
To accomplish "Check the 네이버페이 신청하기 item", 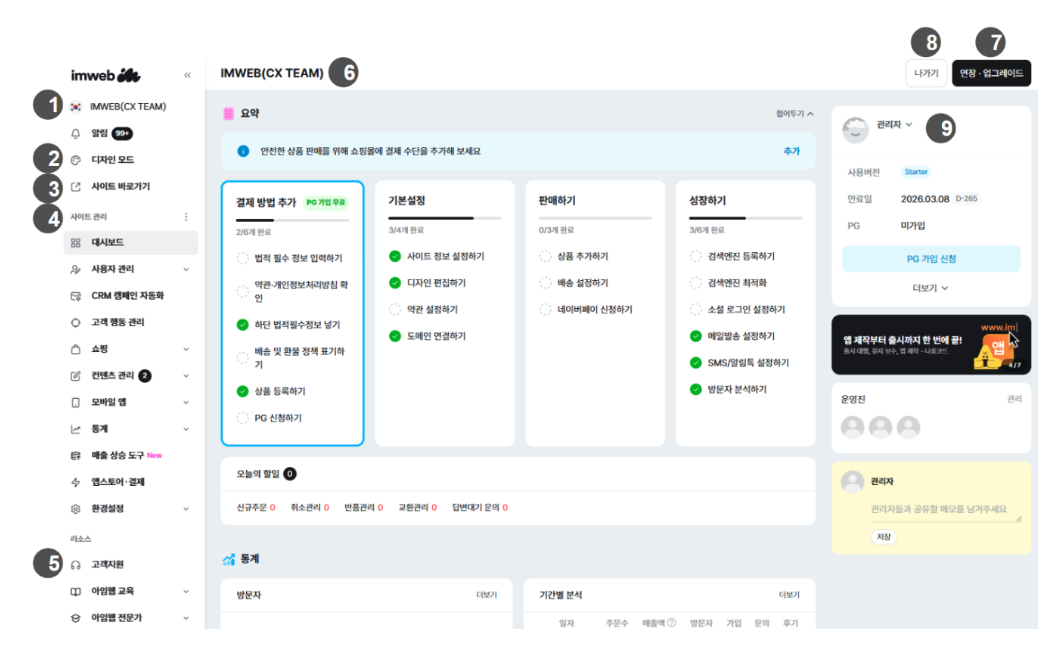I will [x=545, y=309].
